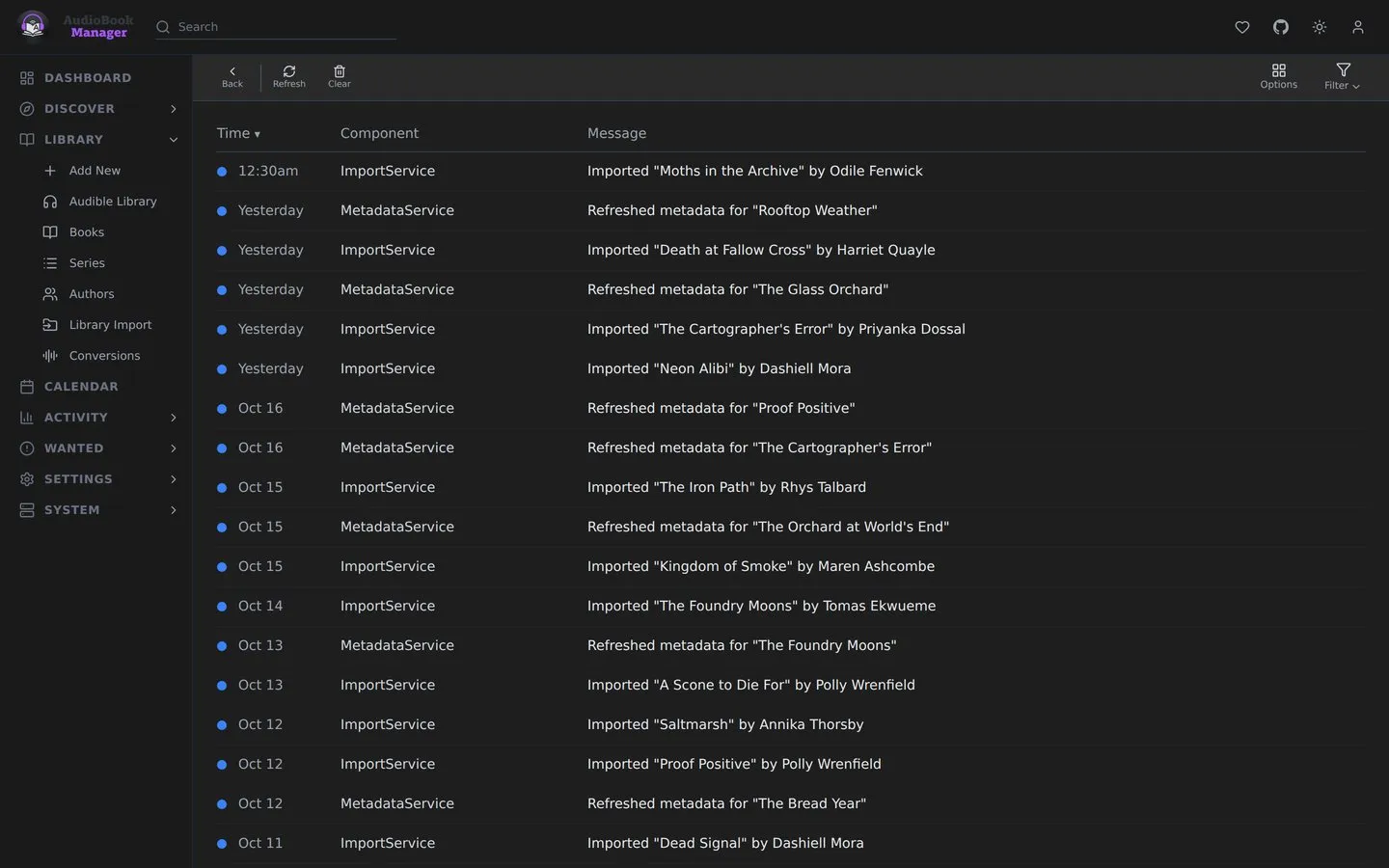Sort by the Time column header
1389x868 pixels.
pos(238,133)
